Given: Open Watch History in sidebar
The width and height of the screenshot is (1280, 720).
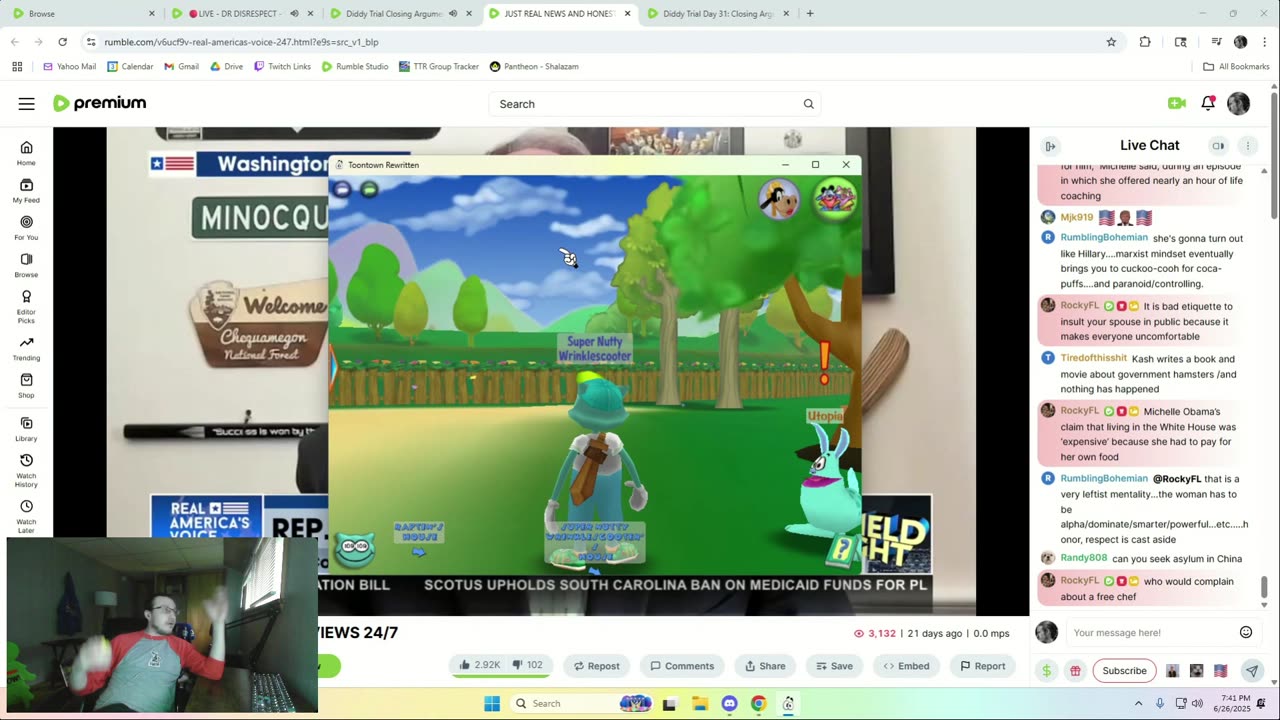Looking at the screenshot, I should 26,470.
